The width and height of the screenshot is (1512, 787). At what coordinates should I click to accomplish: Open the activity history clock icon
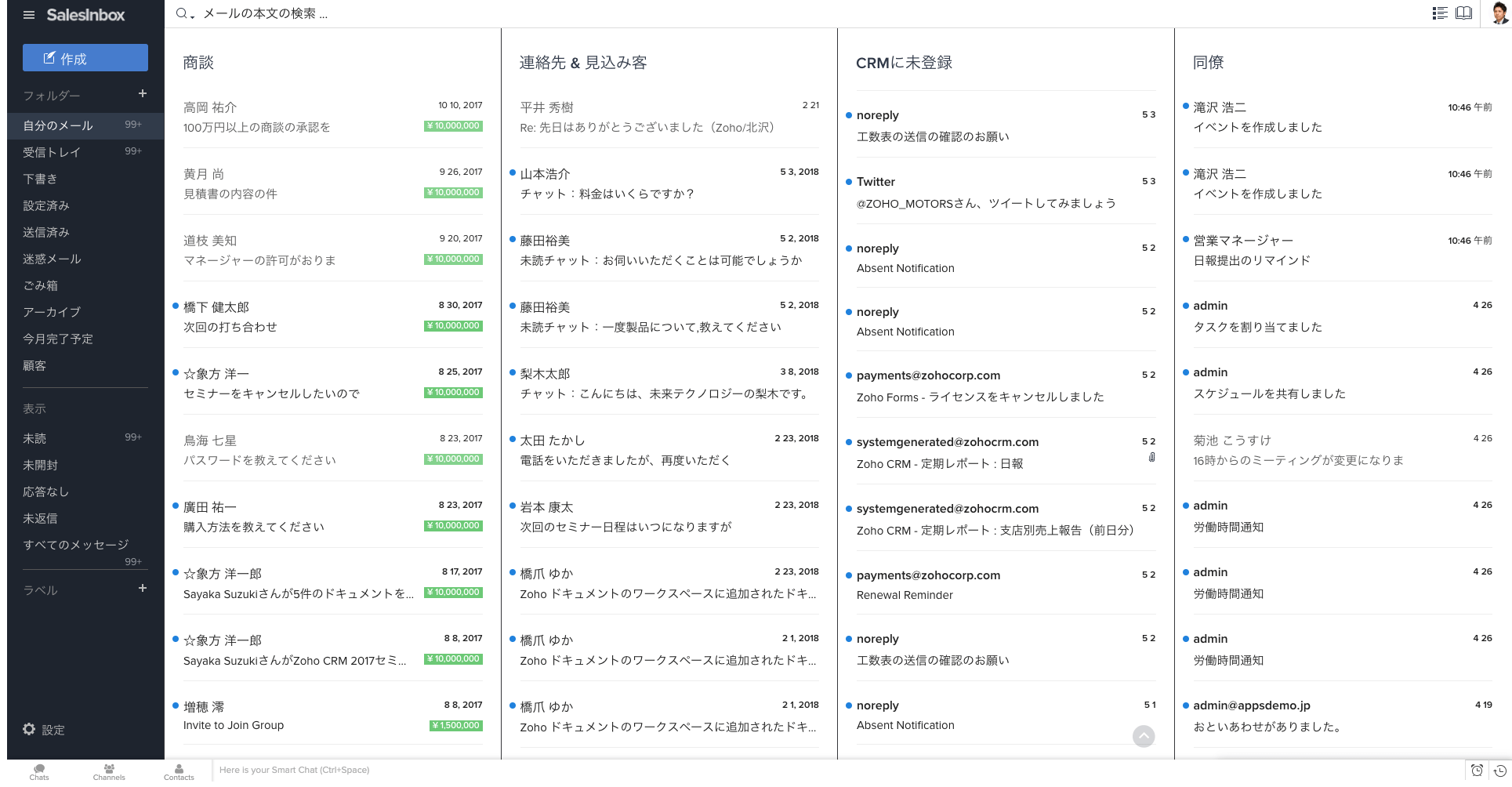[1499, 771]
